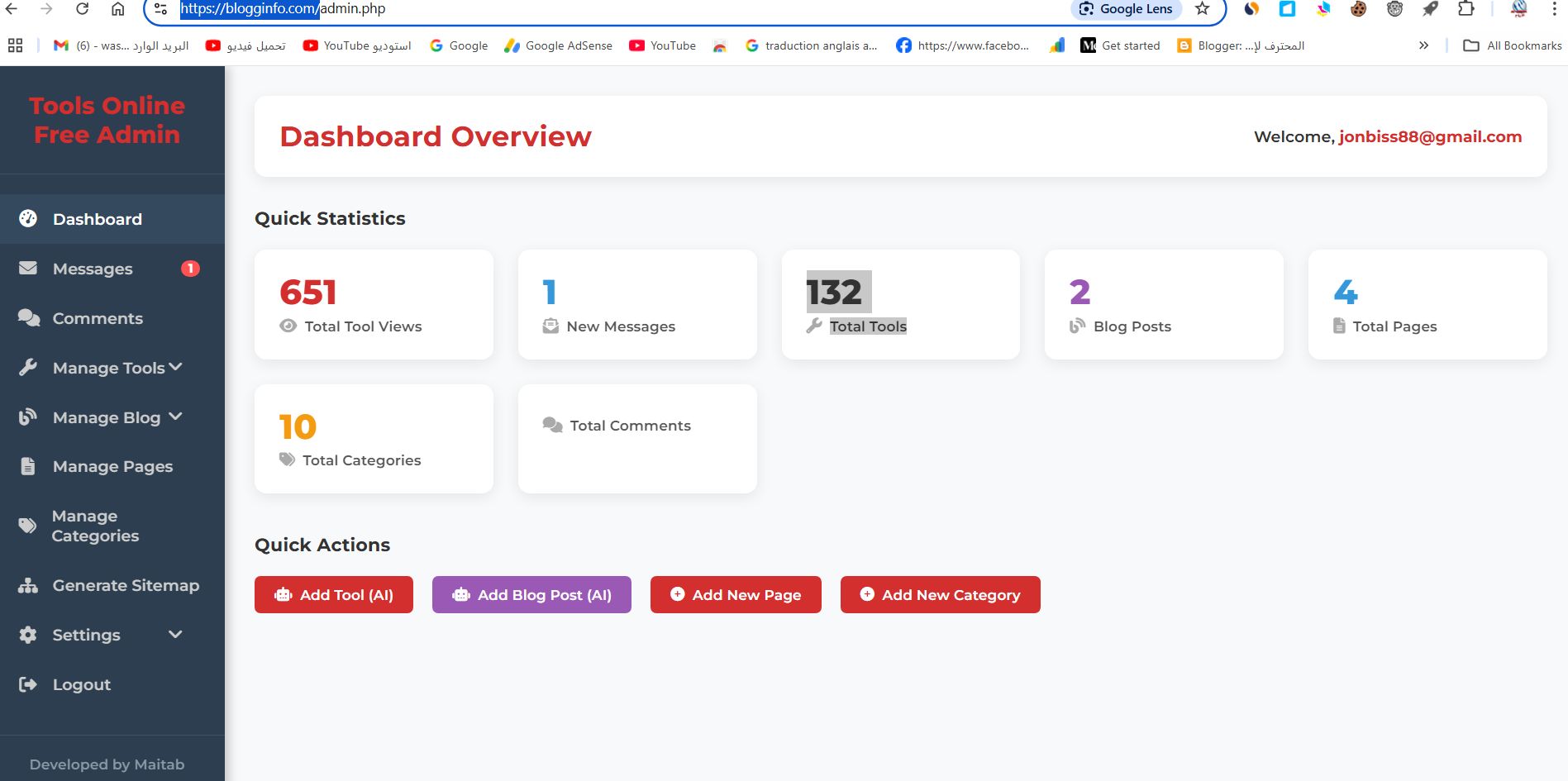Expand the Manage Blog submenu chevron
Viewport: 1568px width, 781px height.
tap(175, 417)
